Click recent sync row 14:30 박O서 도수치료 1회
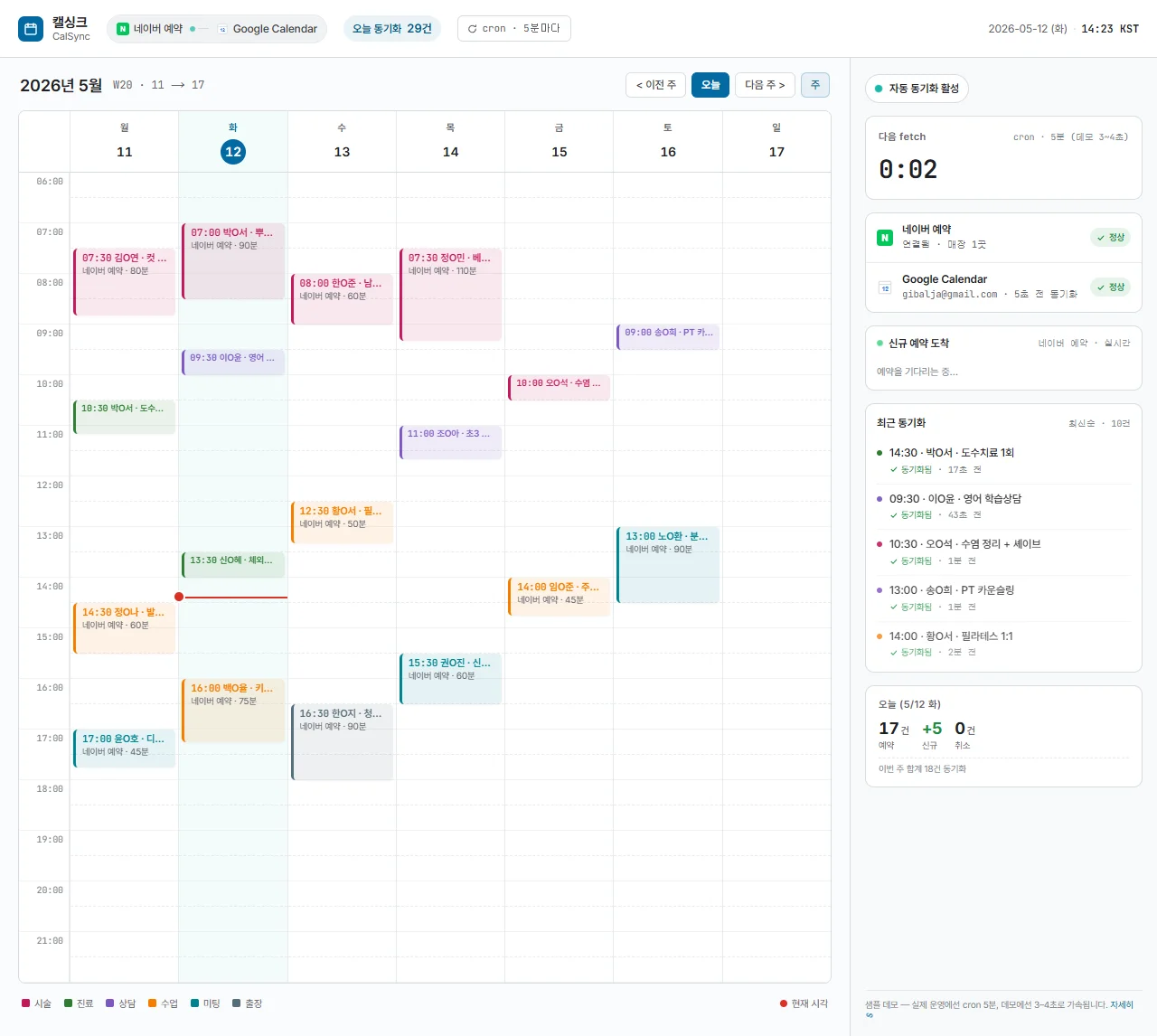The image size is (1157, 1036). tap(1003, 460)
